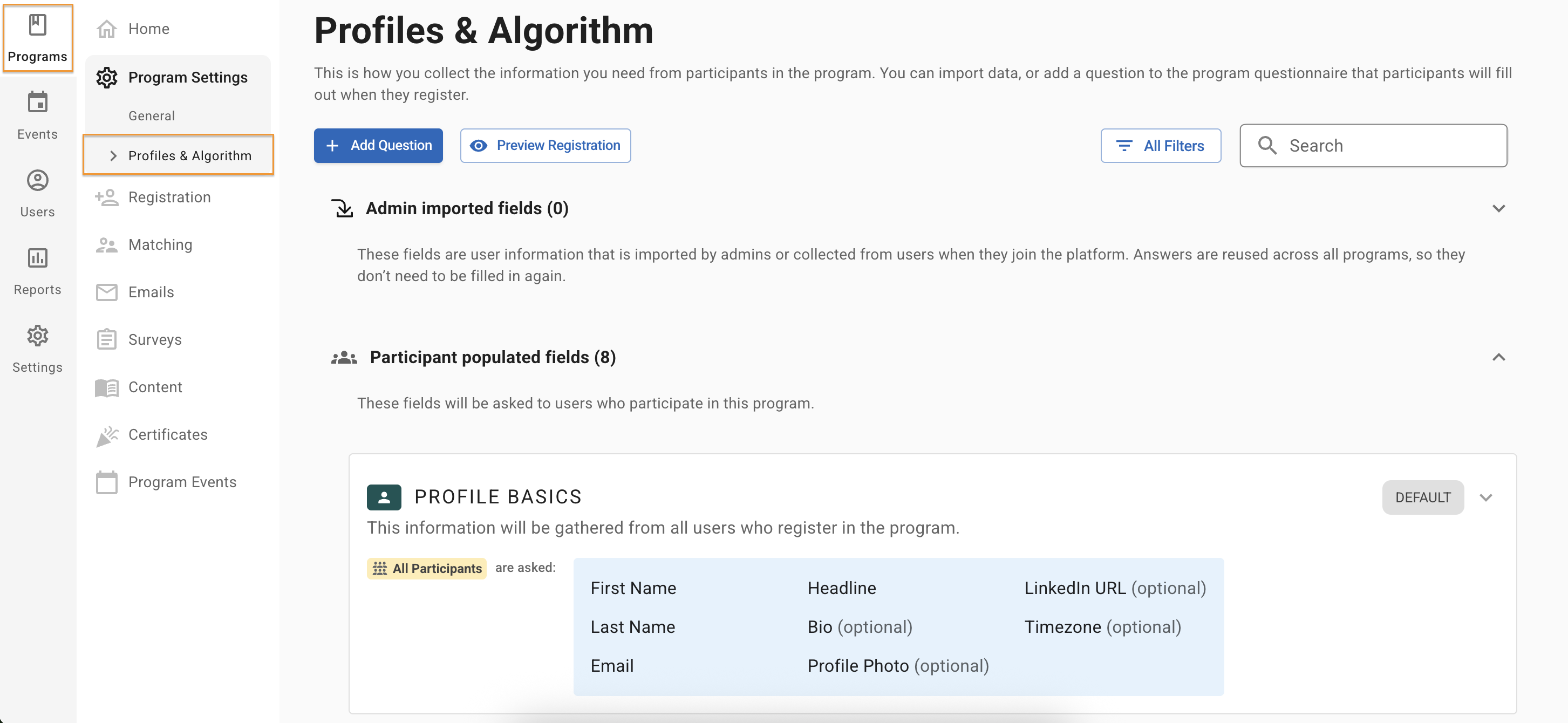
Task: Click the Preview Registration button
Action: click(545, 146)
